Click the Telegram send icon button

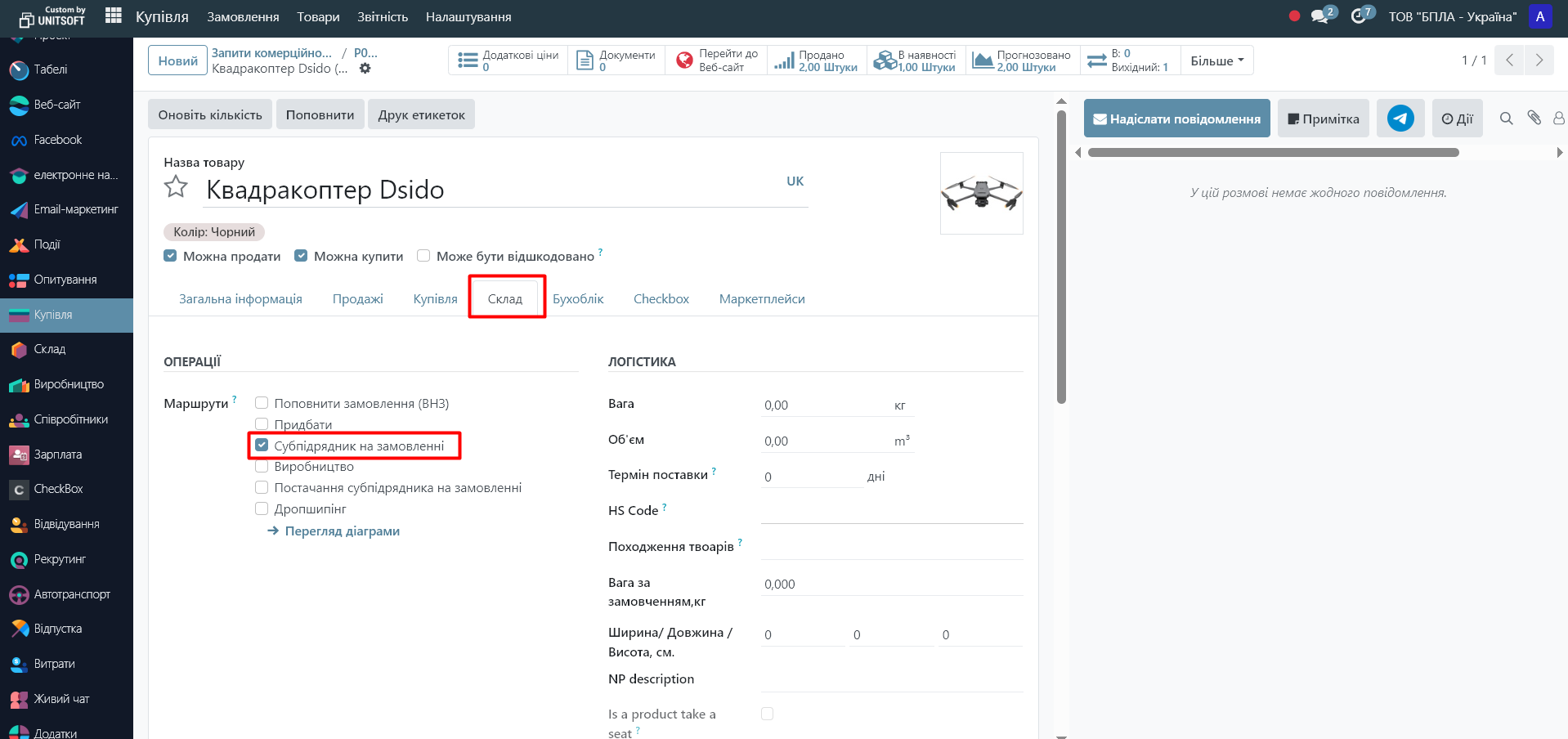point(1400,119)
